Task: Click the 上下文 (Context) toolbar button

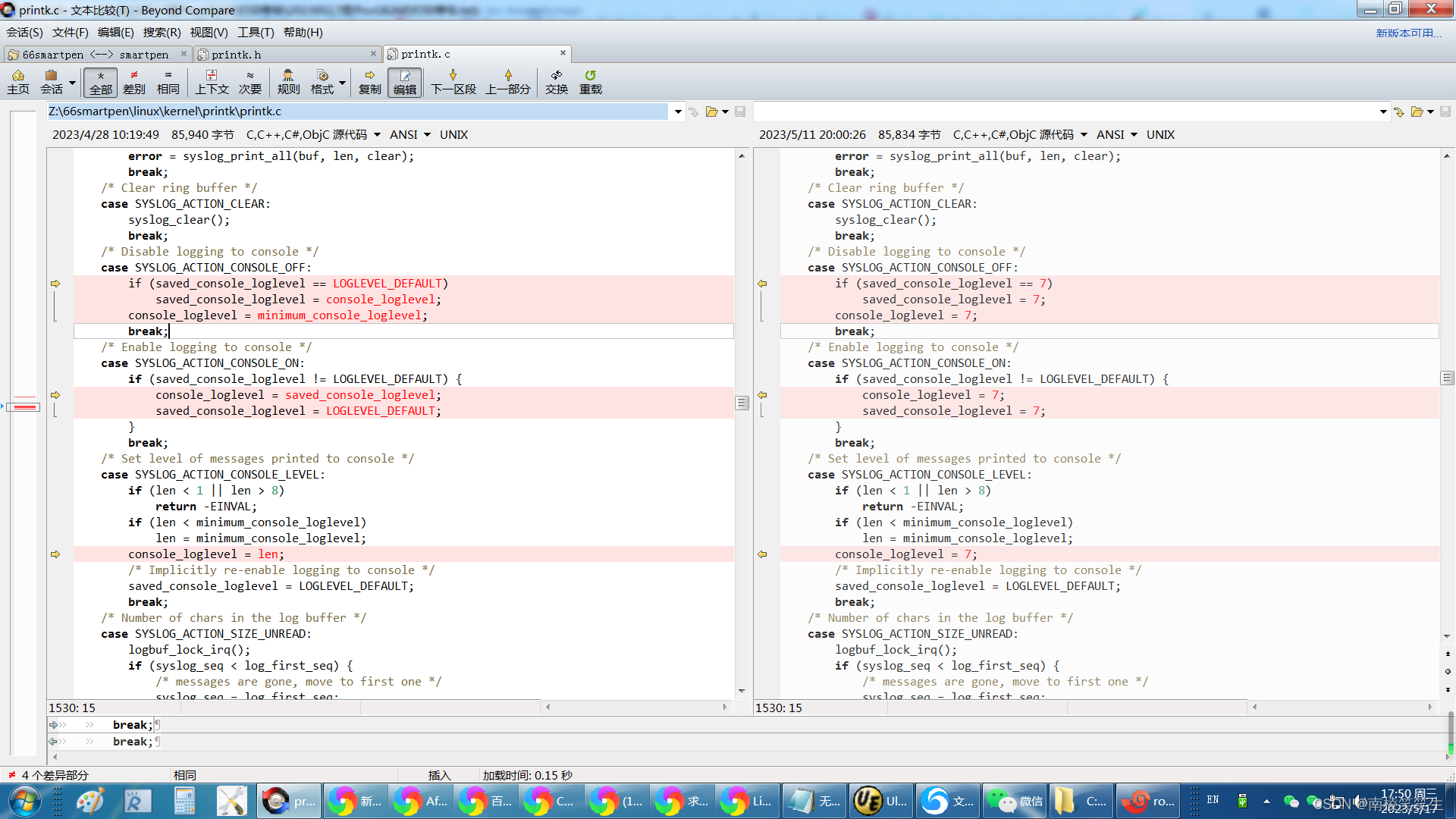Action: (212, 81)
